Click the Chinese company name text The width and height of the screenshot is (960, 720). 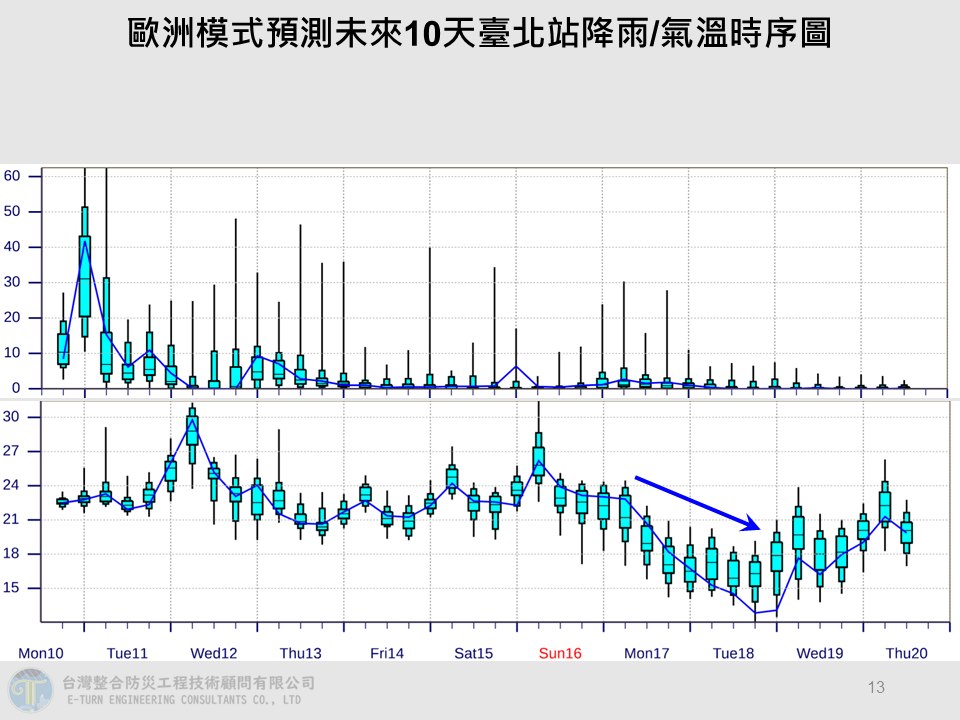coord(188,683)
